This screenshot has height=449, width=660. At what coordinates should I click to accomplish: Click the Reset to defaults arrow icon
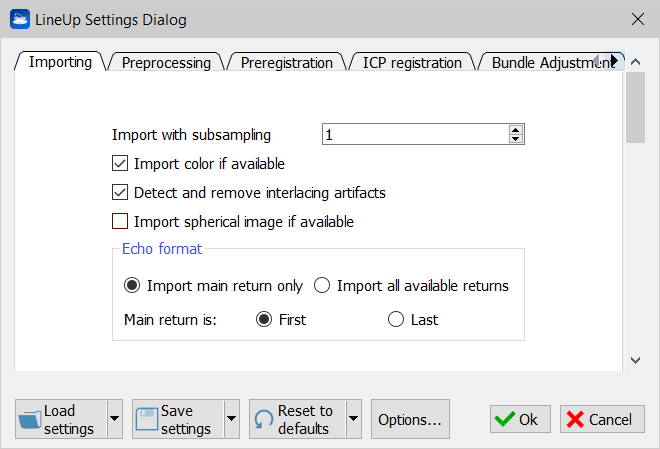pos(264,420)
